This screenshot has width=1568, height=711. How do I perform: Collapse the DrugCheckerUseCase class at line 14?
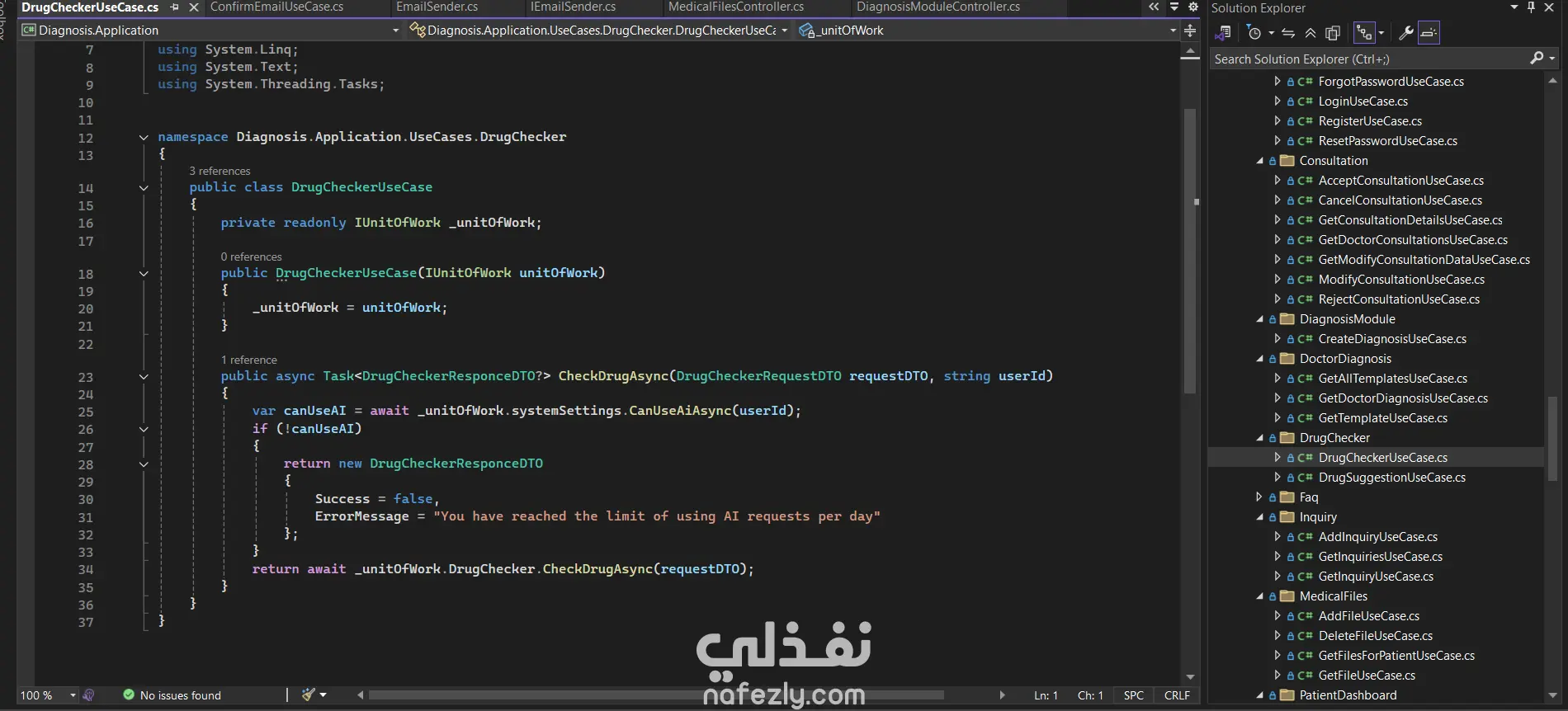pyautogui.click(x=144, y=188)
